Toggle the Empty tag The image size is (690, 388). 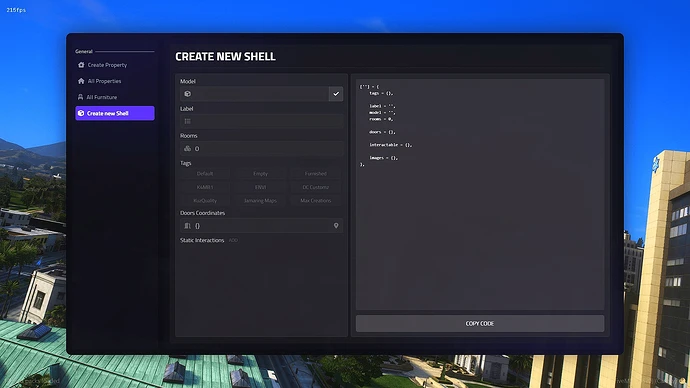click(x=261, y=174)
